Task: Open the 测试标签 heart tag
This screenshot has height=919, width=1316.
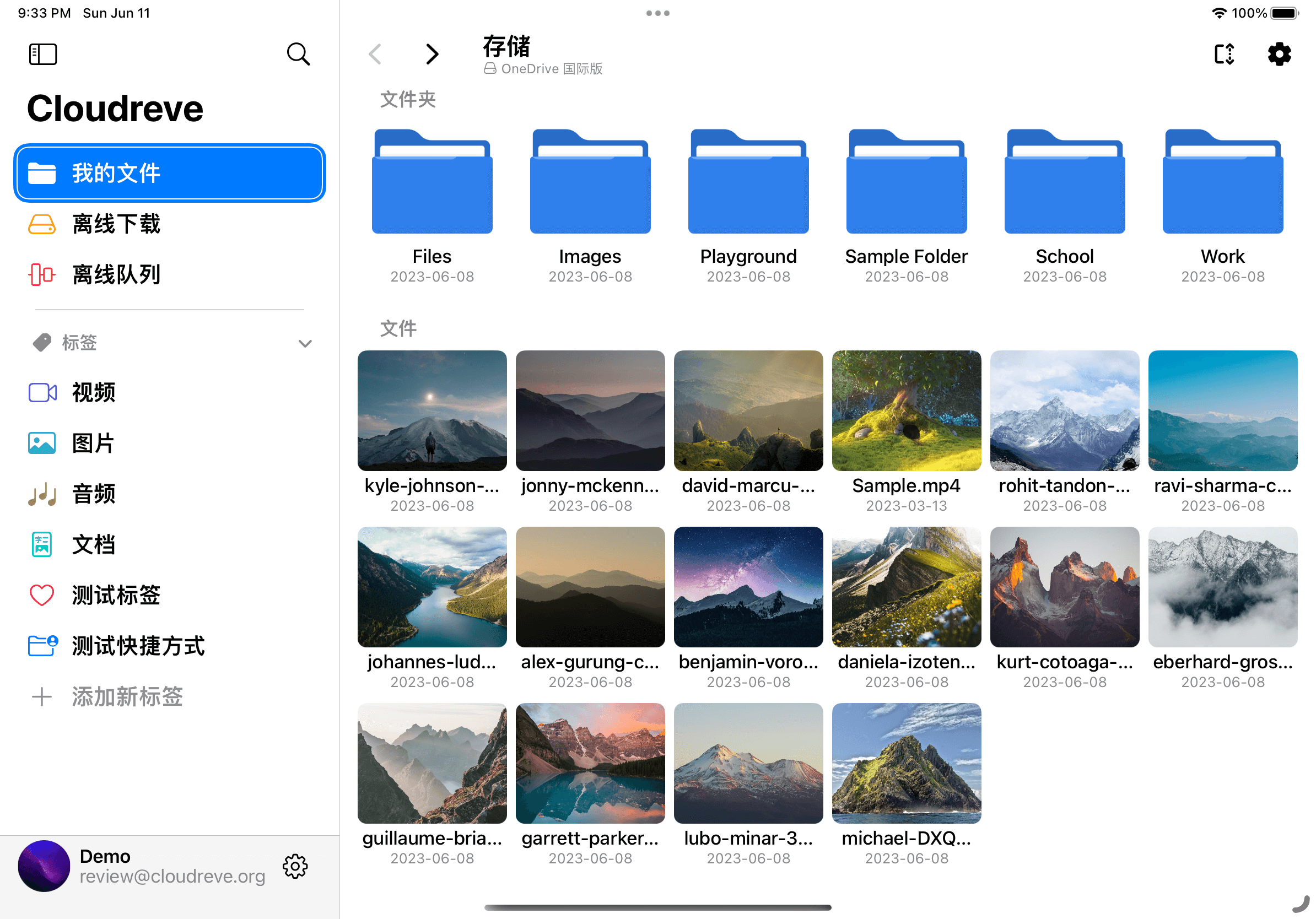Action: 170,595
